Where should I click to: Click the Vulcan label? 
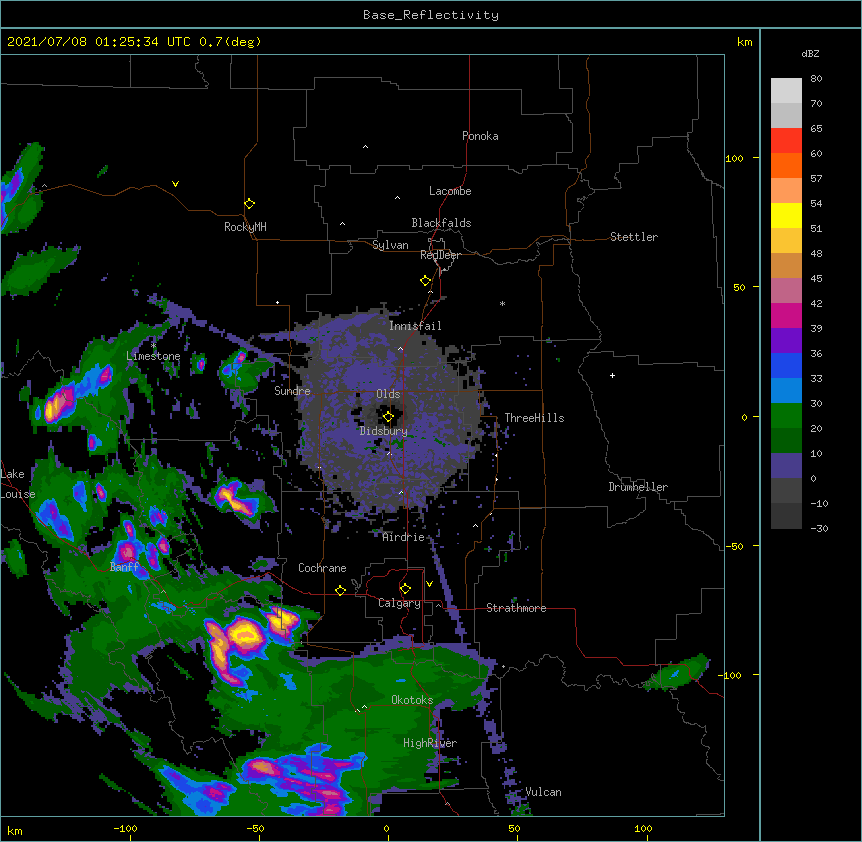[543, 792]
